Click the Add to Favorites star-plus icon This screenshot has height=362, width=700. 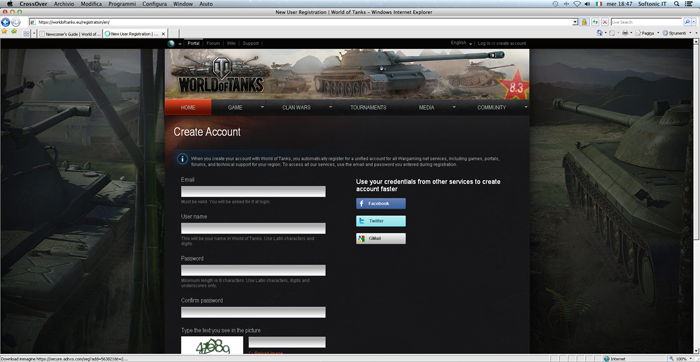(x=14, y=32)
